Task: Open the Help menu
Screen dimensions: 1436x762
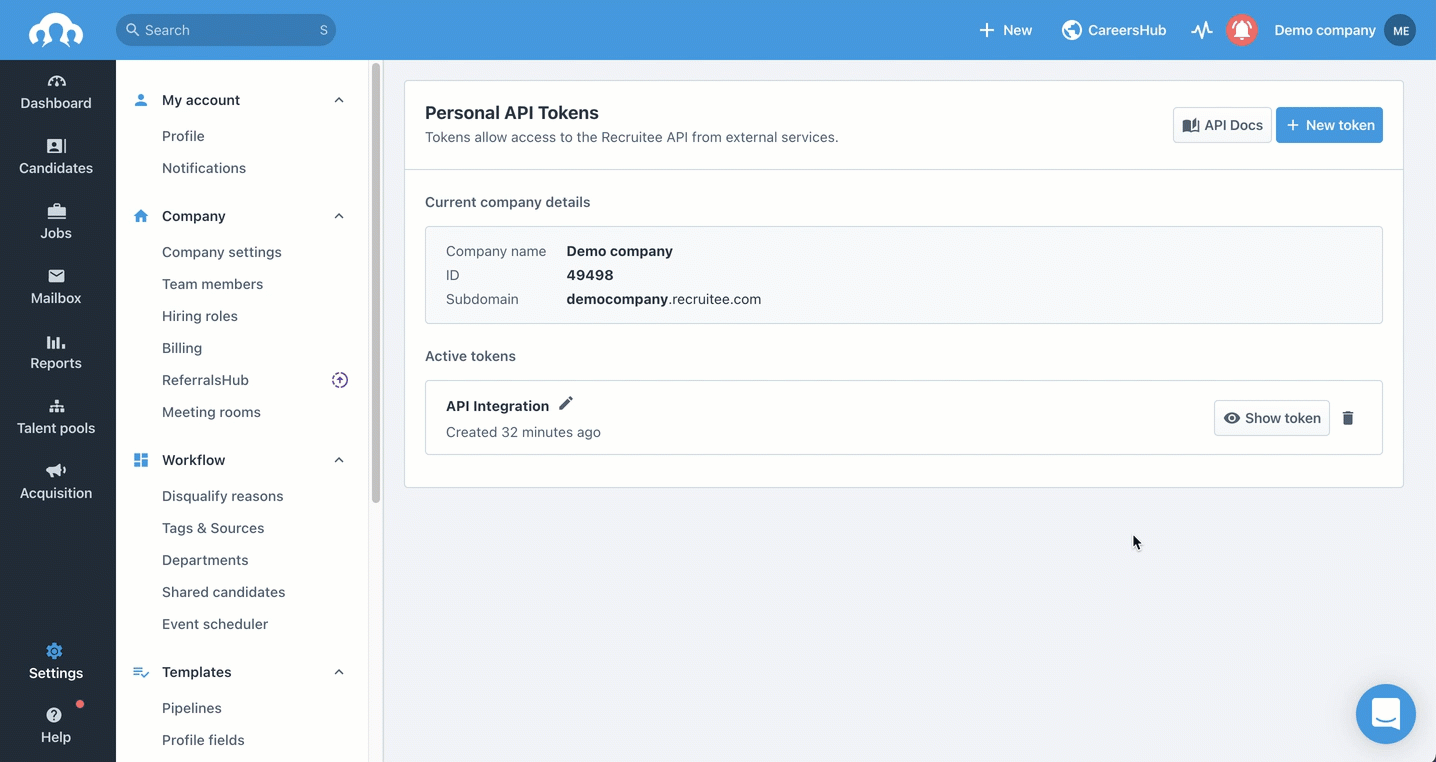Action: (56, 726)
